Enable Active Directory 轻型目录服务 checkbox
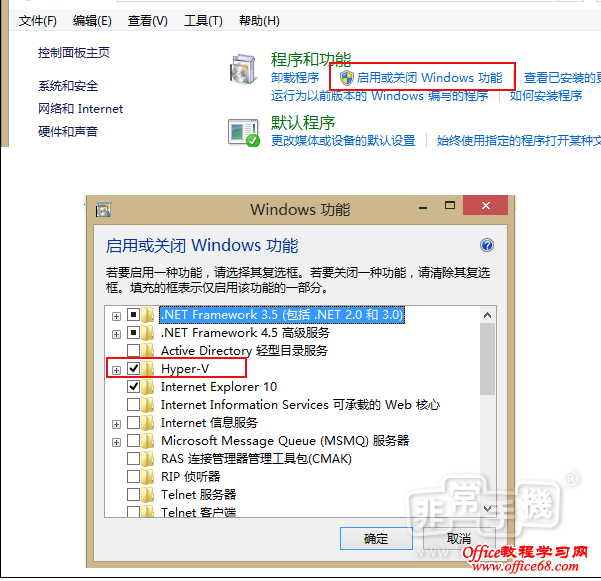The image size is (601, 581). pyautogui.click(x=133, y=350)
